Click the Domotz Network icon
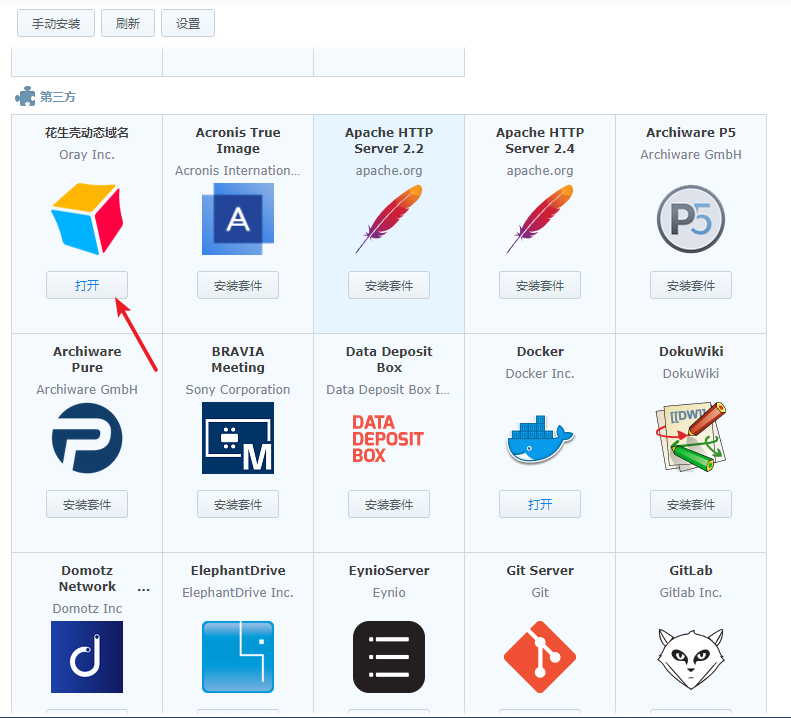Viewport: 791px width, 718px height. coord(87,656)
